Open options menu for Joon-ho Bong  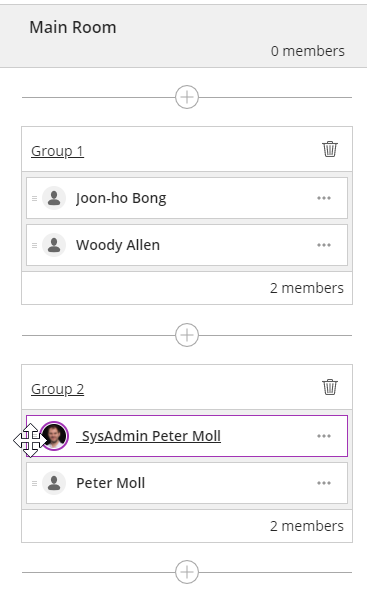324,198
